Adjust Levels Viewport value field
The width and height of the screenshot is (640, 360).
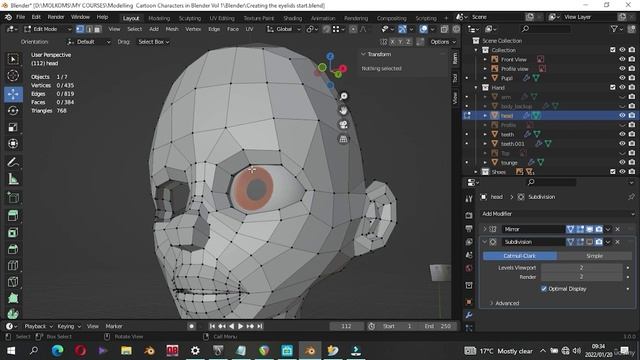coord(581,268)
